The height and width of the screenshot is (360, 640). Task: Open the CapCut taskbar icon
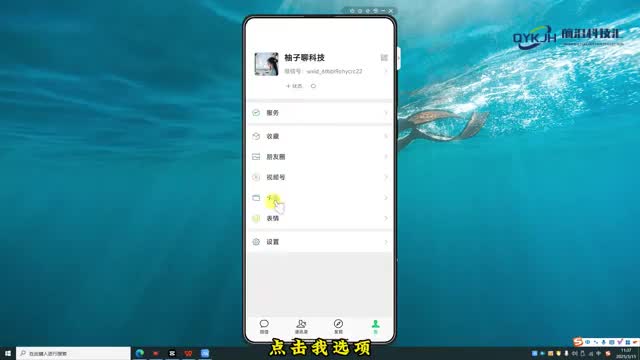172,353
